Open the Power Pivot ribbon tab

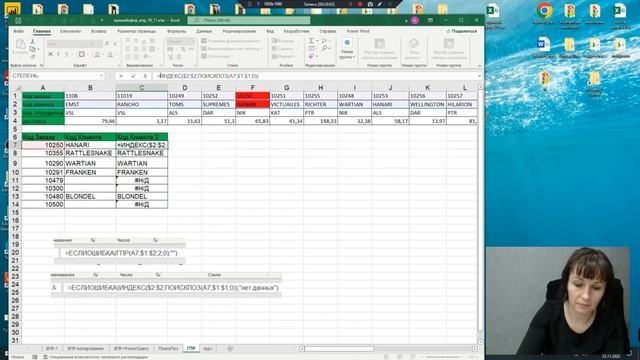358,31
